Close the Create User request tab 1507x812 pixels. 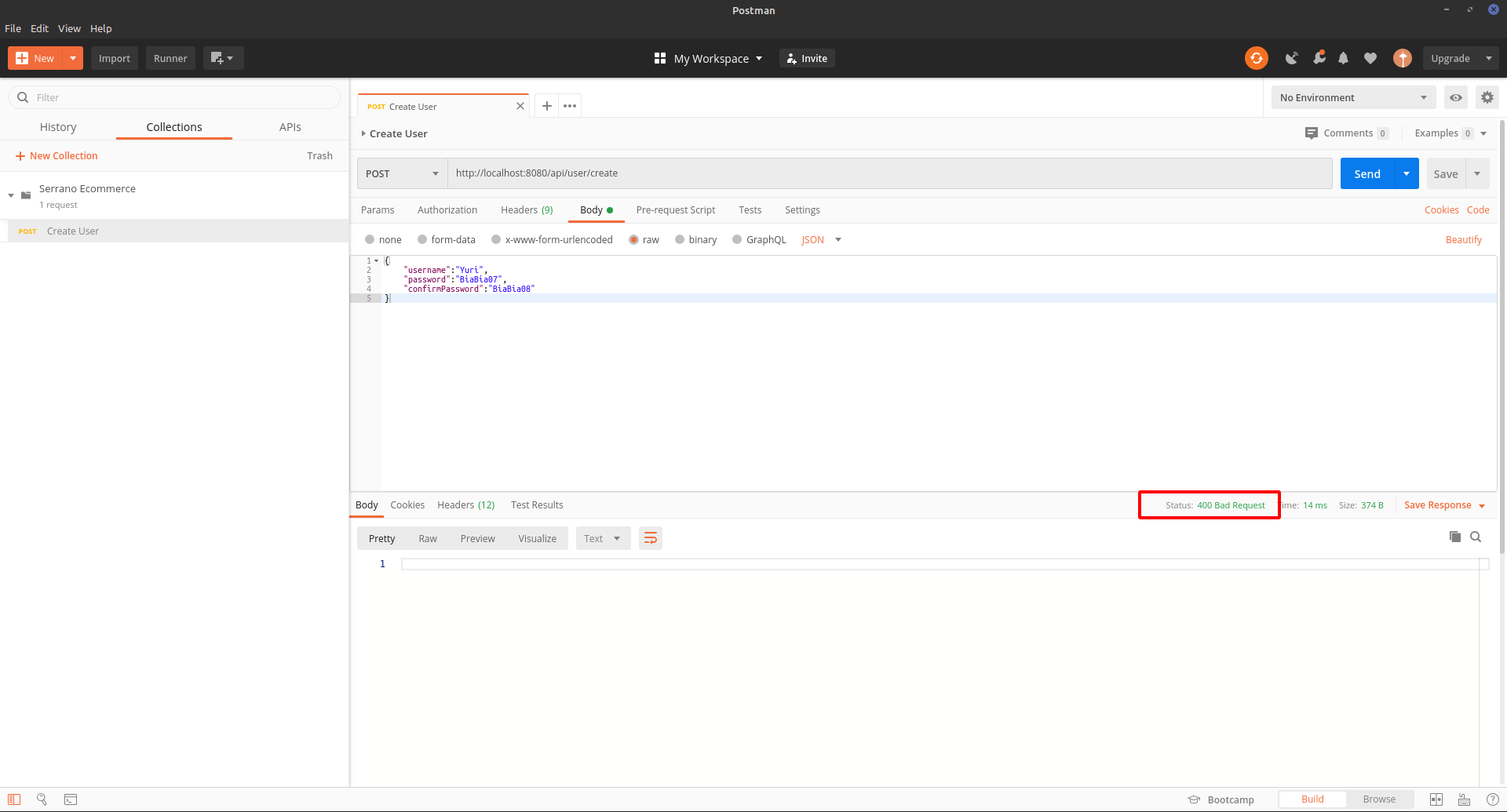tap(520, 106)
